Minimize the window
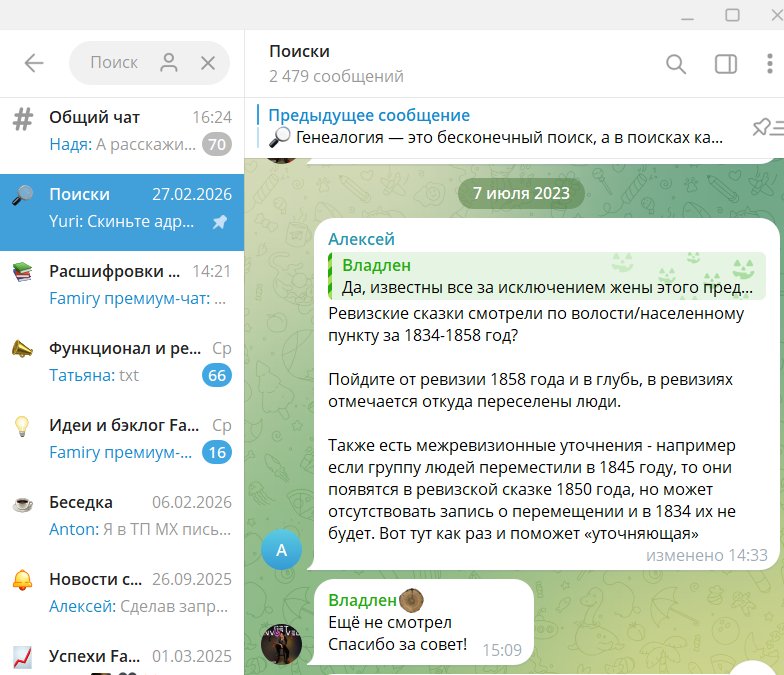Image resolution: width=784 pixels, height=675 pixels. 688,18
